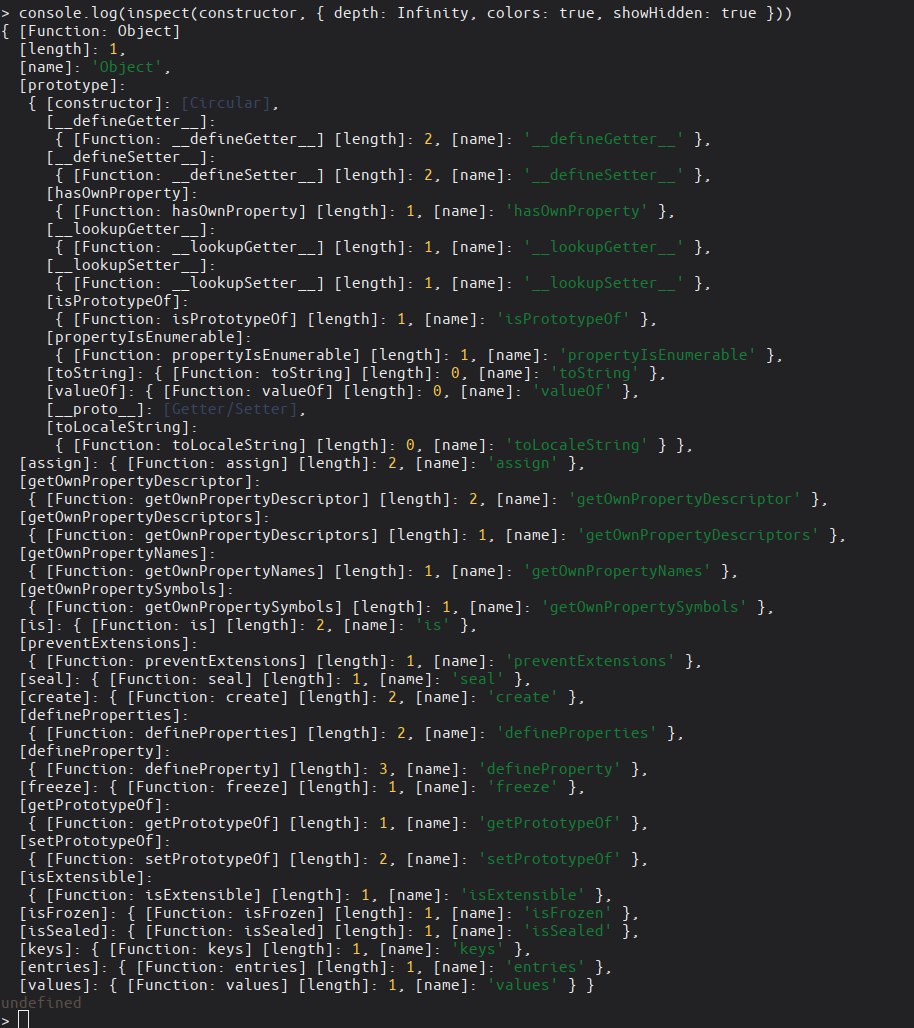Click the '[__defineGetter__]:' property label

[130, 121]
